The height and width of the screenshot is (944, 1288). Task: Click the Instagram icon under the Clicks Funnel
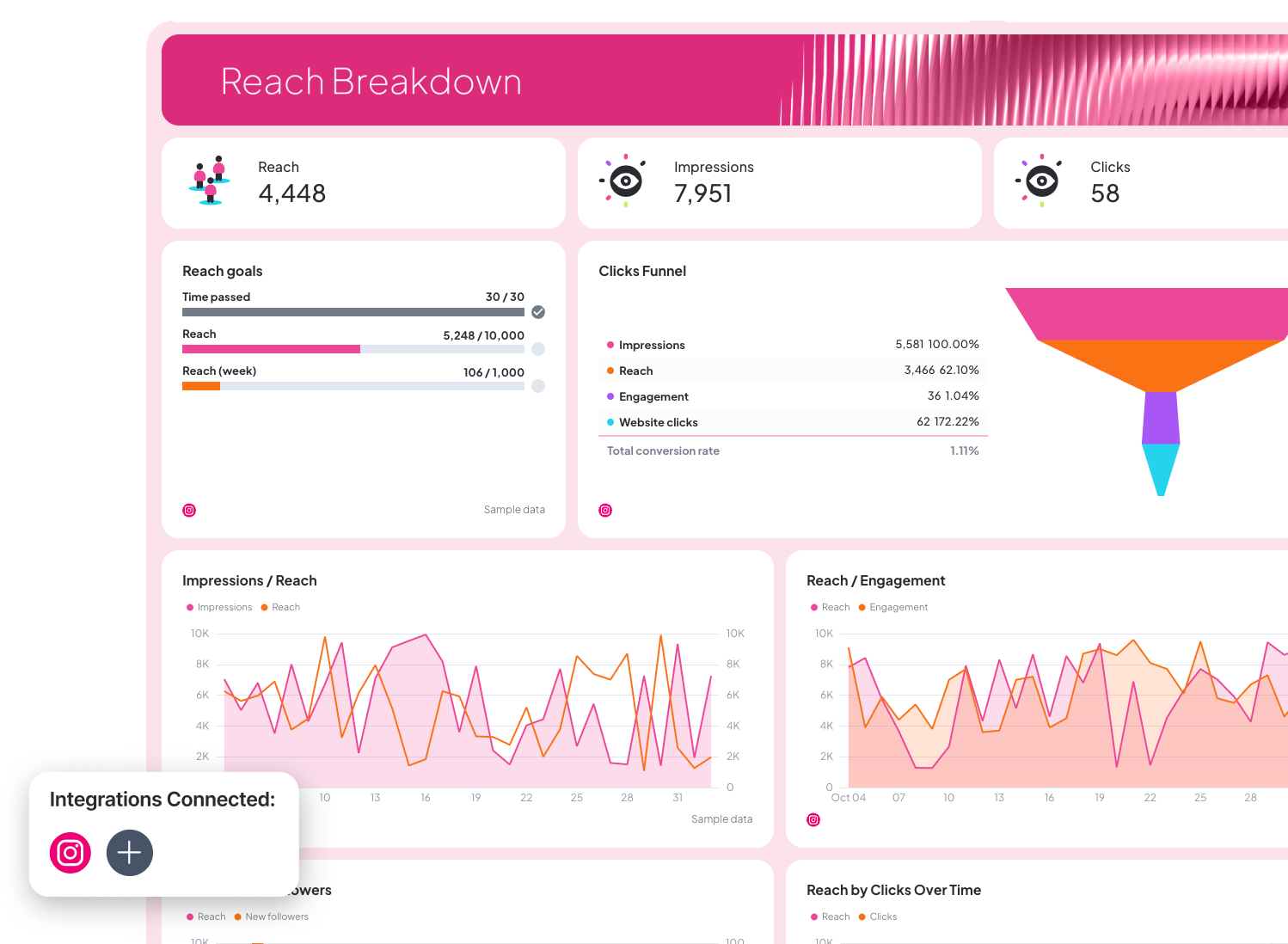(x=605, y=510)
